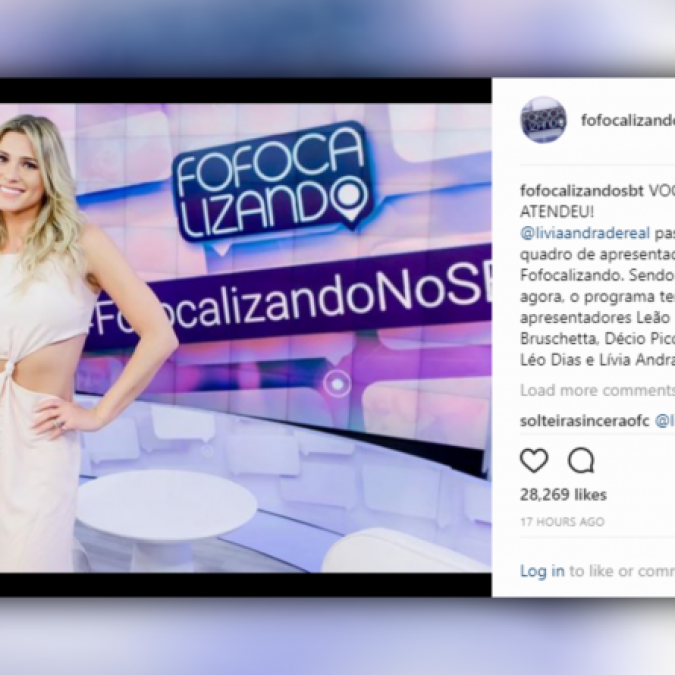Click the fofocalizando username in post header
The image size is (675, 675).
pyautogui.click(x=628, y=120)
